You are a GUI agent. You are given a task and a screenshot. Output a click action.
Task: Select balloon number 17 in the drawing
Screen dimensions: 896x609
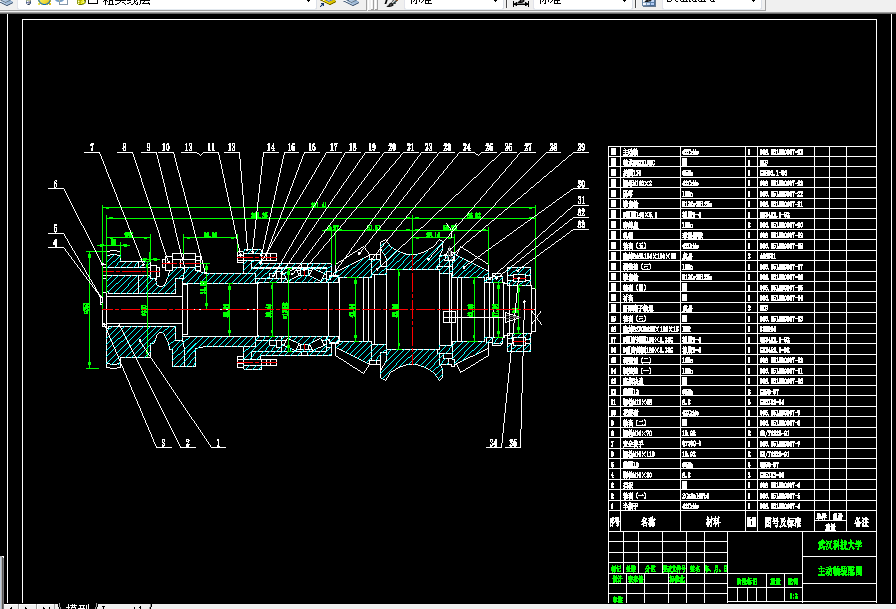click(334, 147)
